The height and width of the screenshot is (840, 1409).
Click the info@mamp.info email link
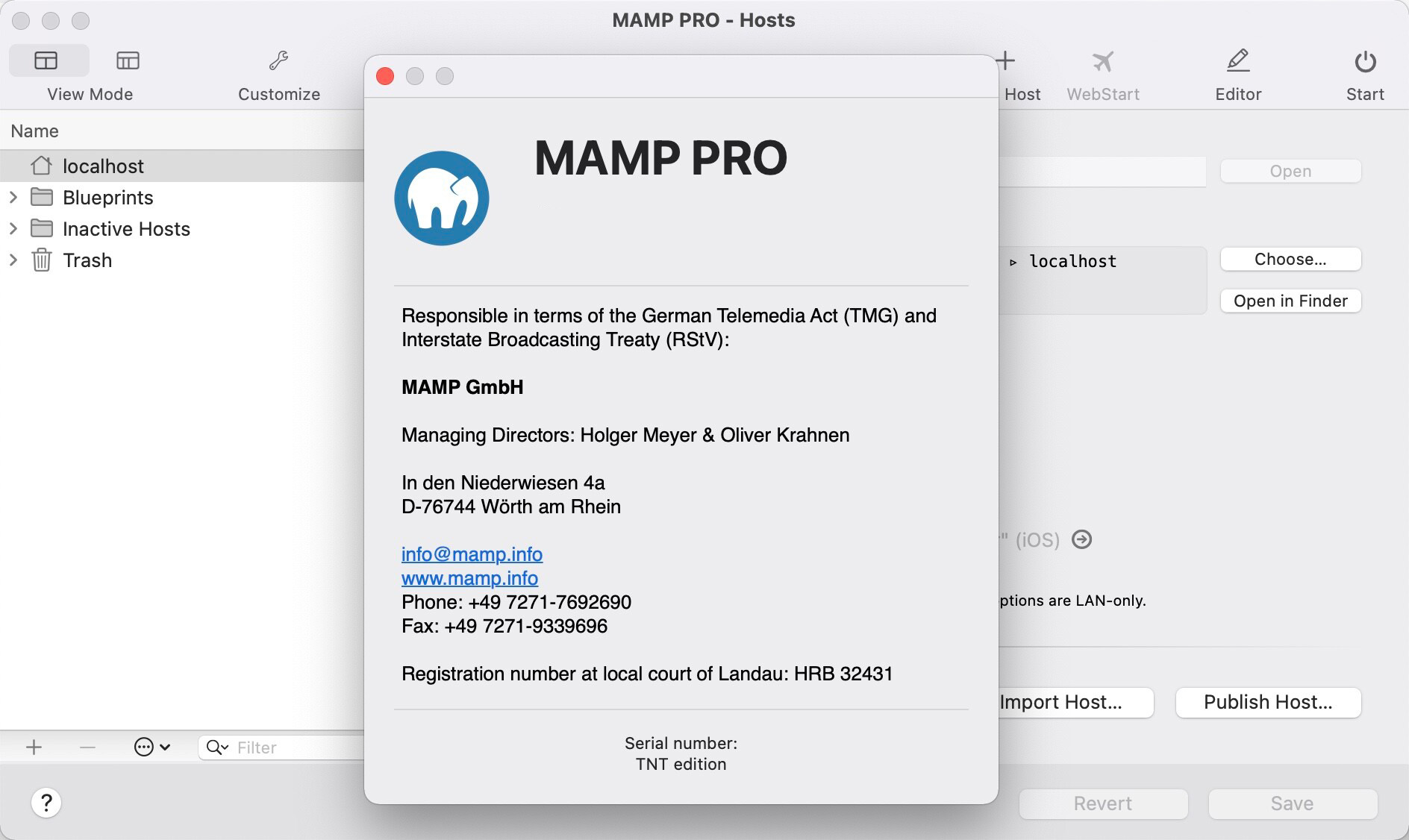click(x=472, y=554)
